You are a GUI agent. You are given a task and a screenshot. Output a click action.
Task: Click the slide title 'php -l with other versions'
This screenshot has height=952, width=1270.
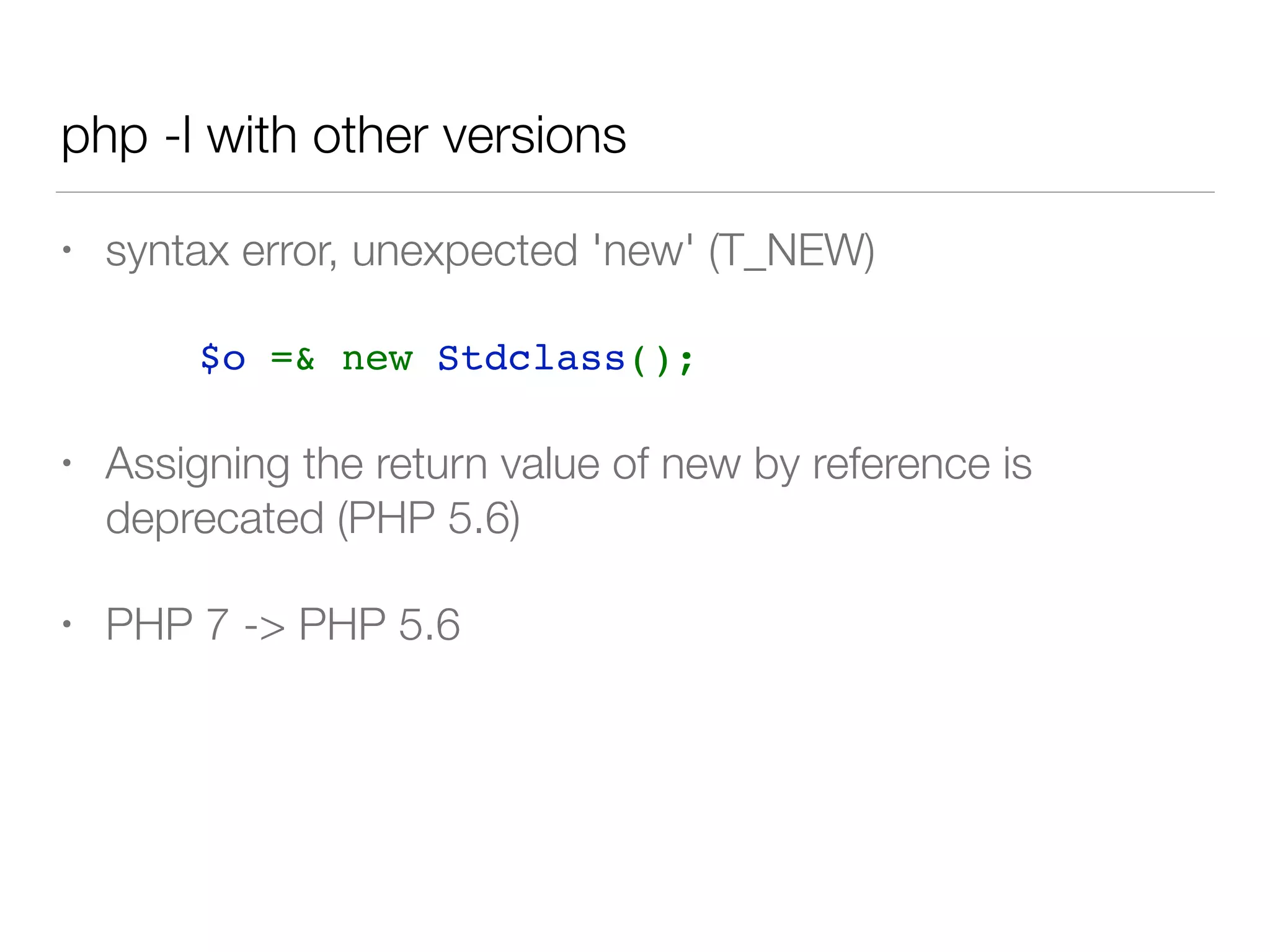point(343,136)
